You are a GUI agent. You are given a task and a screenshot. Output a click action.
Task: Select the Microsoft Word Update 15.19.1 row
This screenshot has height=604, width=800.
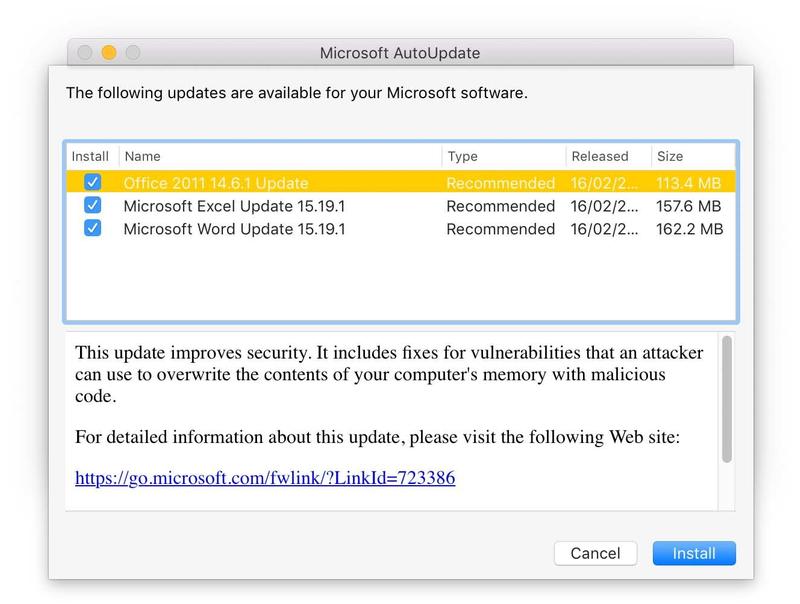tap(401, 229)
